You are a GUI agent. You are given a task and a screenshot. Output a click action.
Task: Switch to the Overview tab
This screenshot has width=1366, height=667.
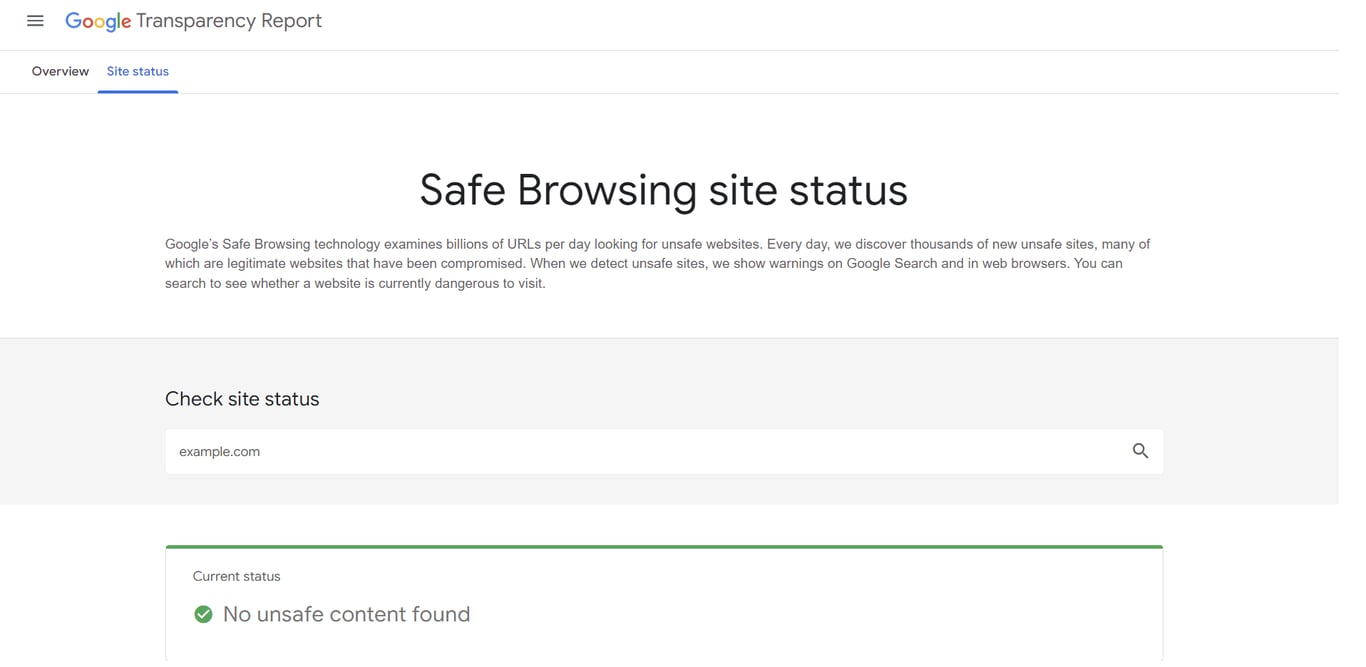pos(59,71)
